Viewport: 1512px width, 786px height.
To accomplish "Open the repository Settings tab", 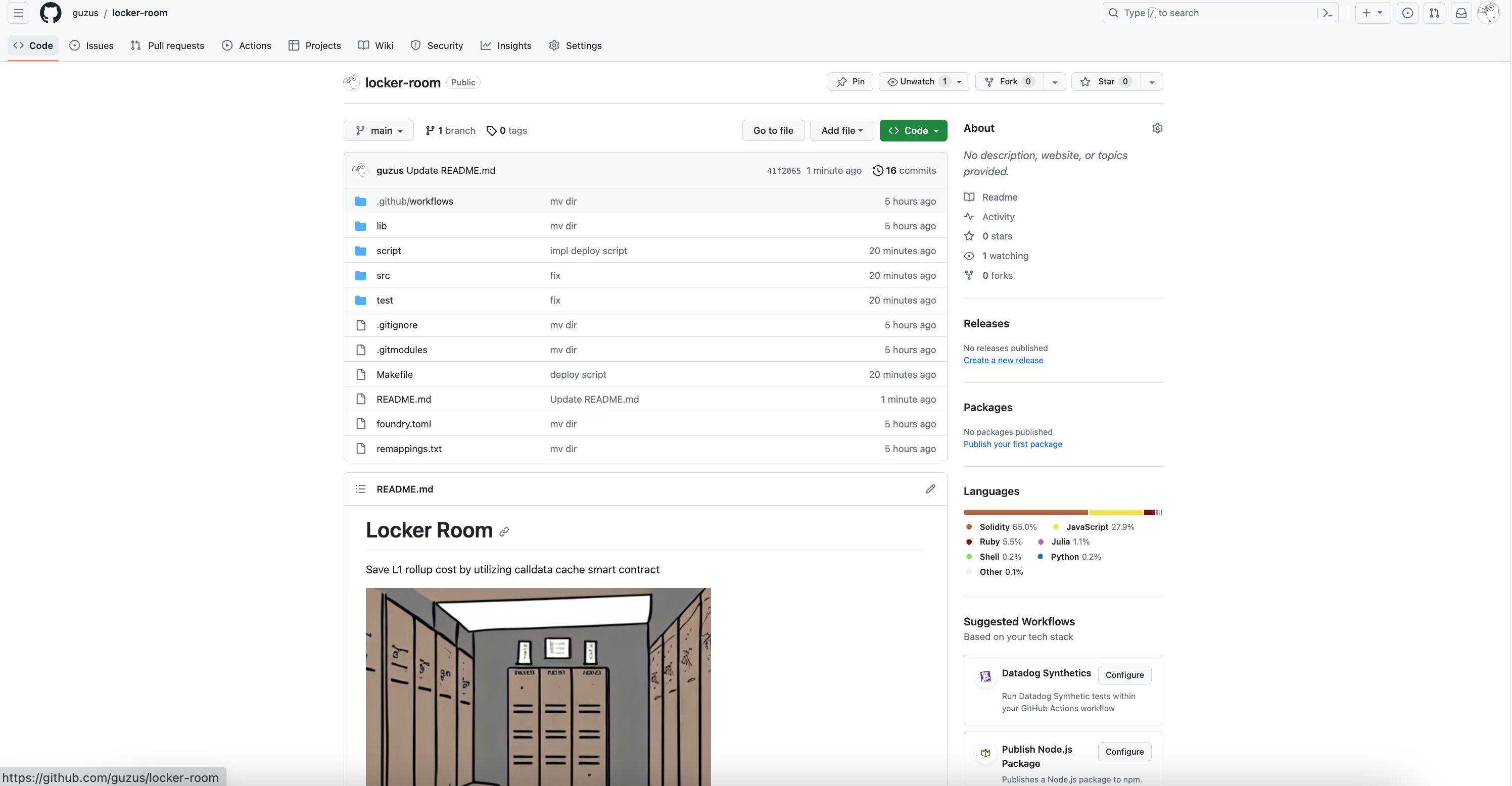I will coord(575,45).
